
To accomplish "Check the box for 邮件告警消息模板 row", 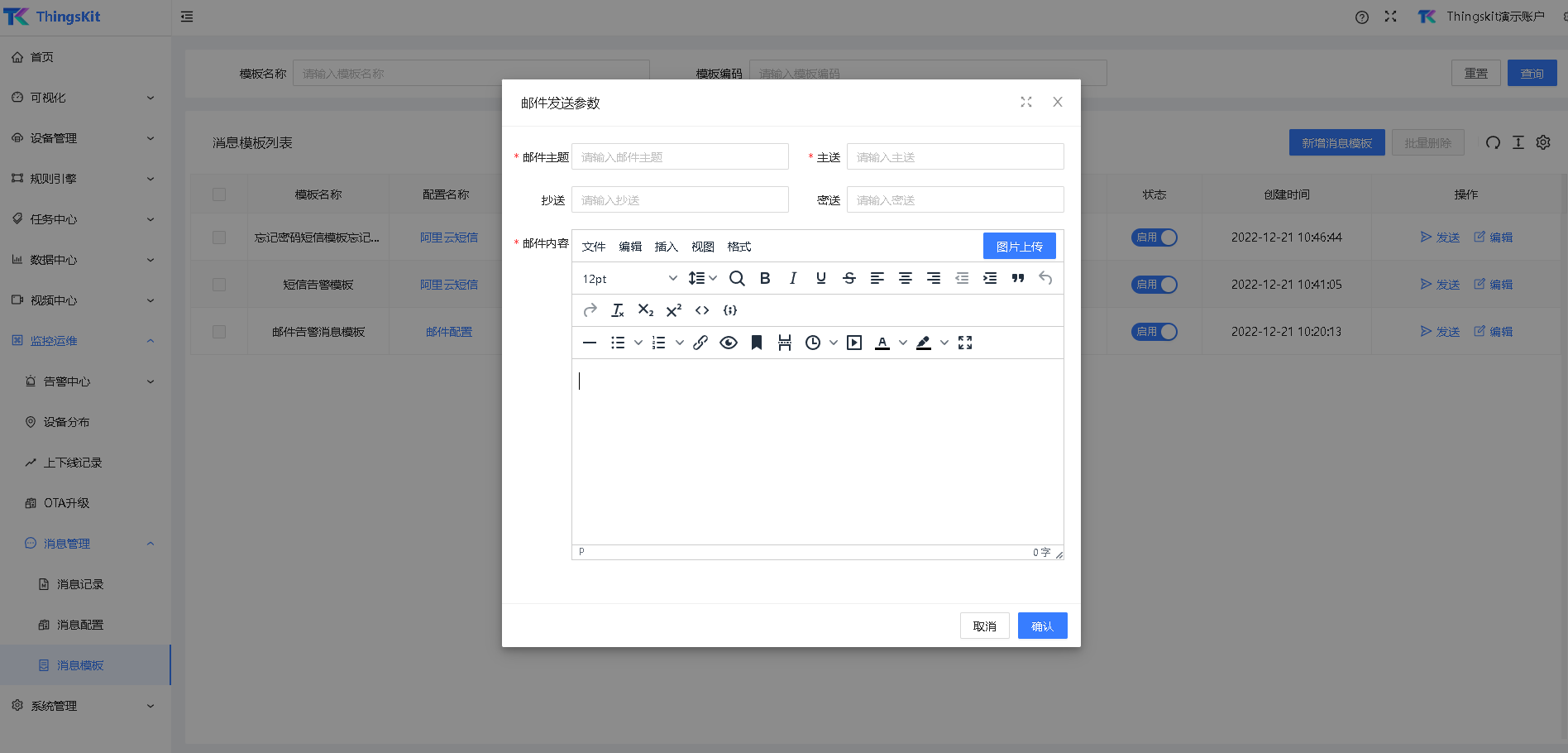I will 219,332.
